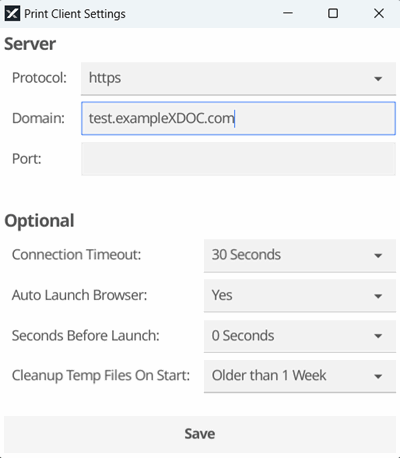
Task: Open the Connection Timeout dropdown arrow
Action: point(378,256)
